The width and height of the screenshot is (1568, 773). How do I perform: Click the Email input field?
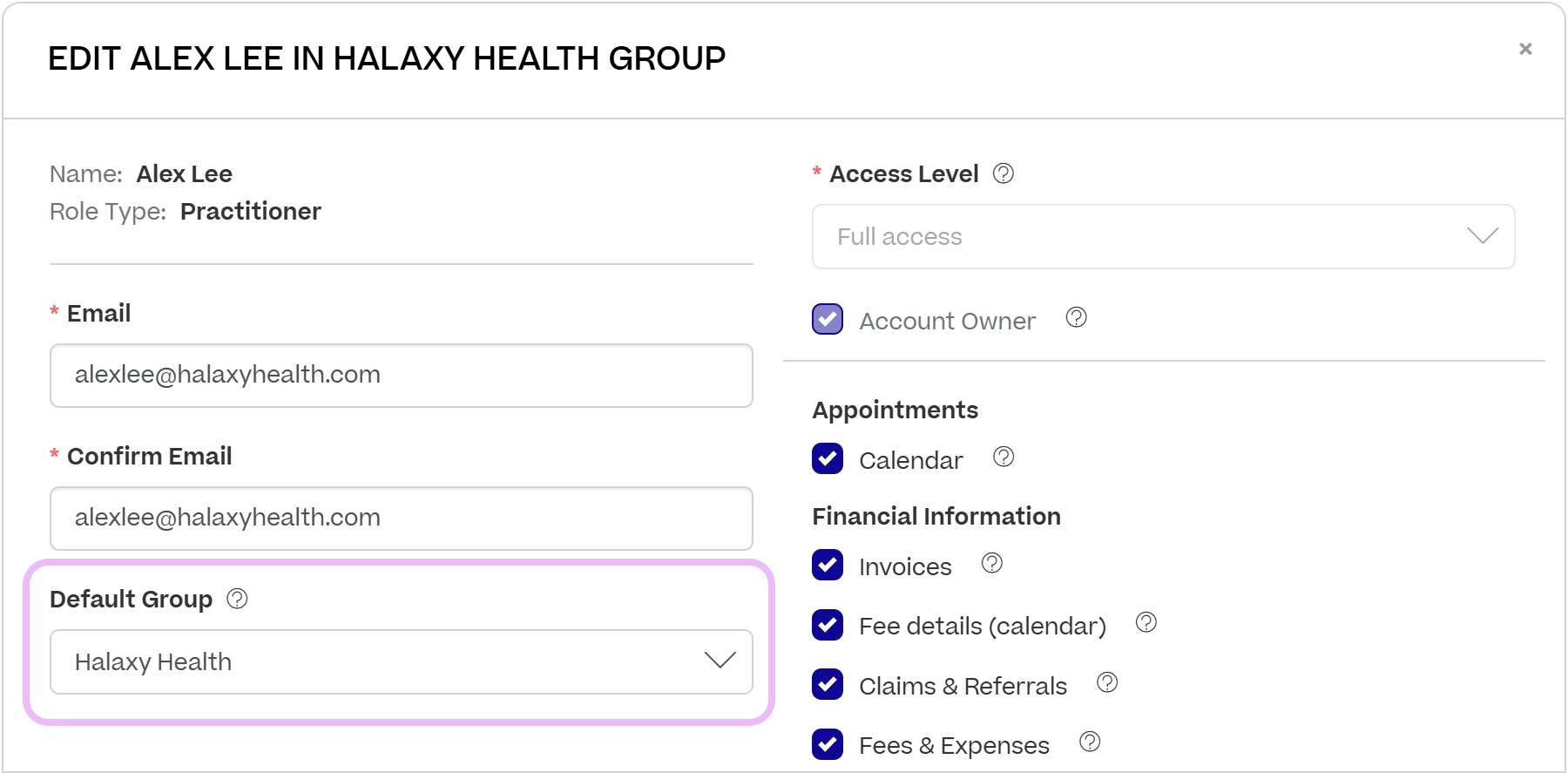tap(401, 376)
